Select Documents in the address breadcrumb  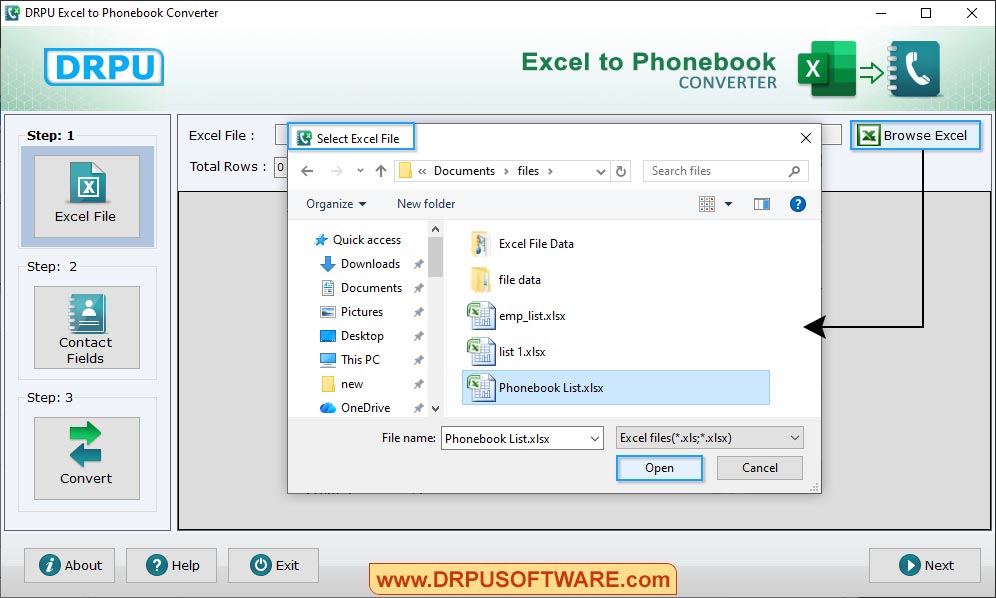466,171
